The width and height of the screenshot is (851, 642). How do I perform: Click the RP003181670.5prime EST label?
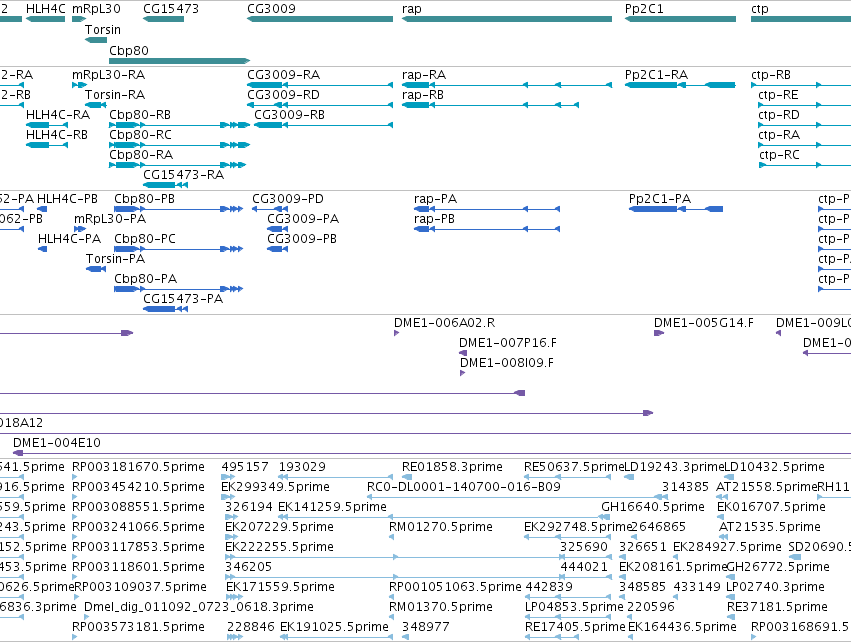138,467
